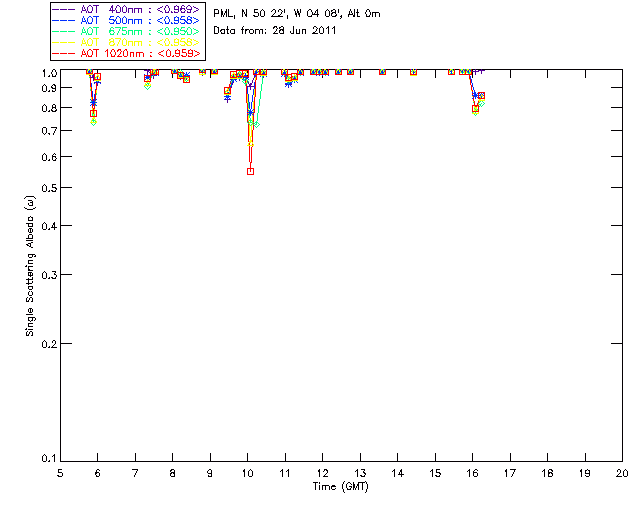Screen dimensions: 640x512
Task: Click the 'Data from: 28 Jun 2011' text
Action: click(x=275, y=31)
